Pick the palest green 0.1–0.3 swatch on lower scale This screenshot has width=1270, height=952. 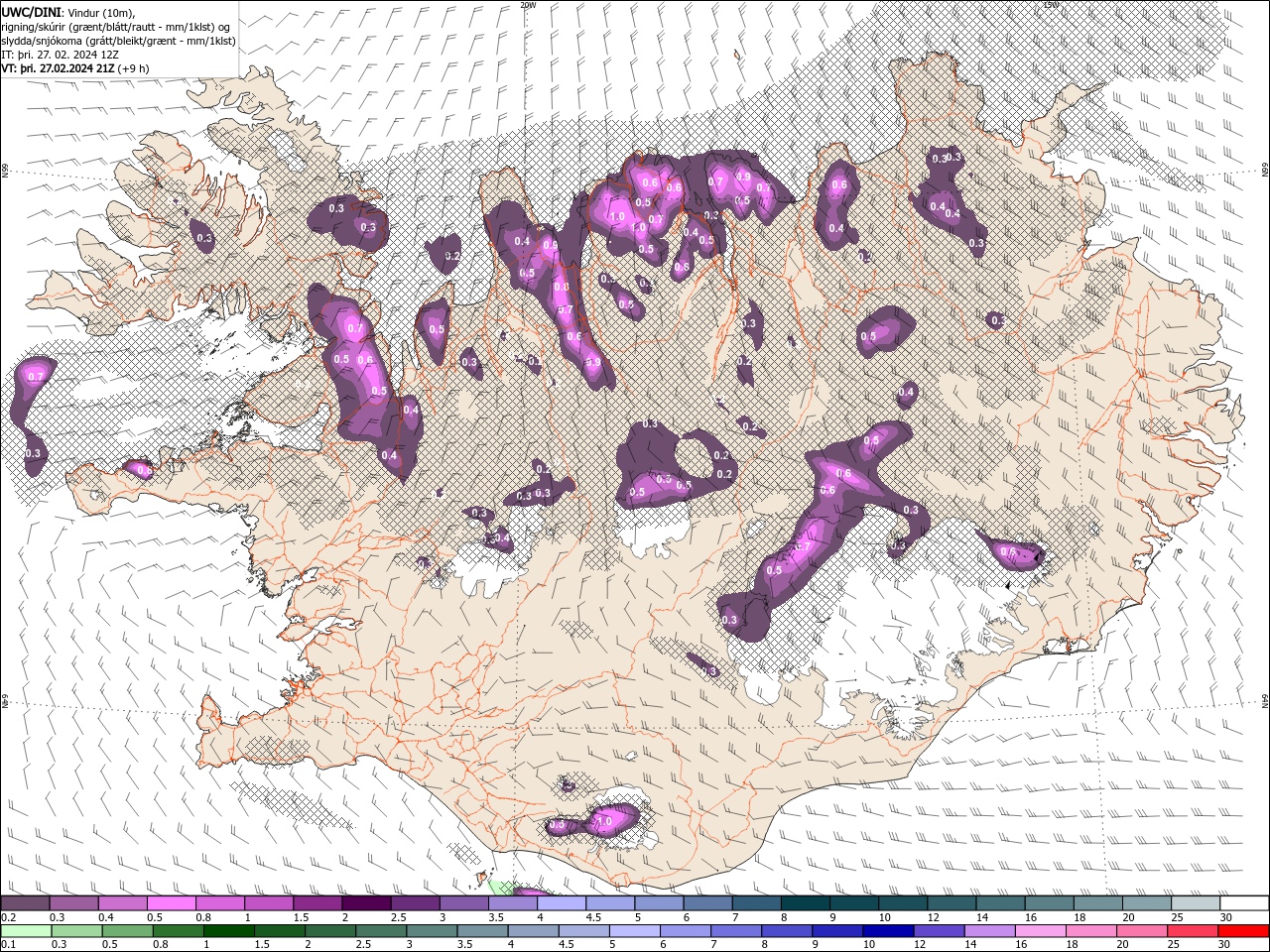25,931
